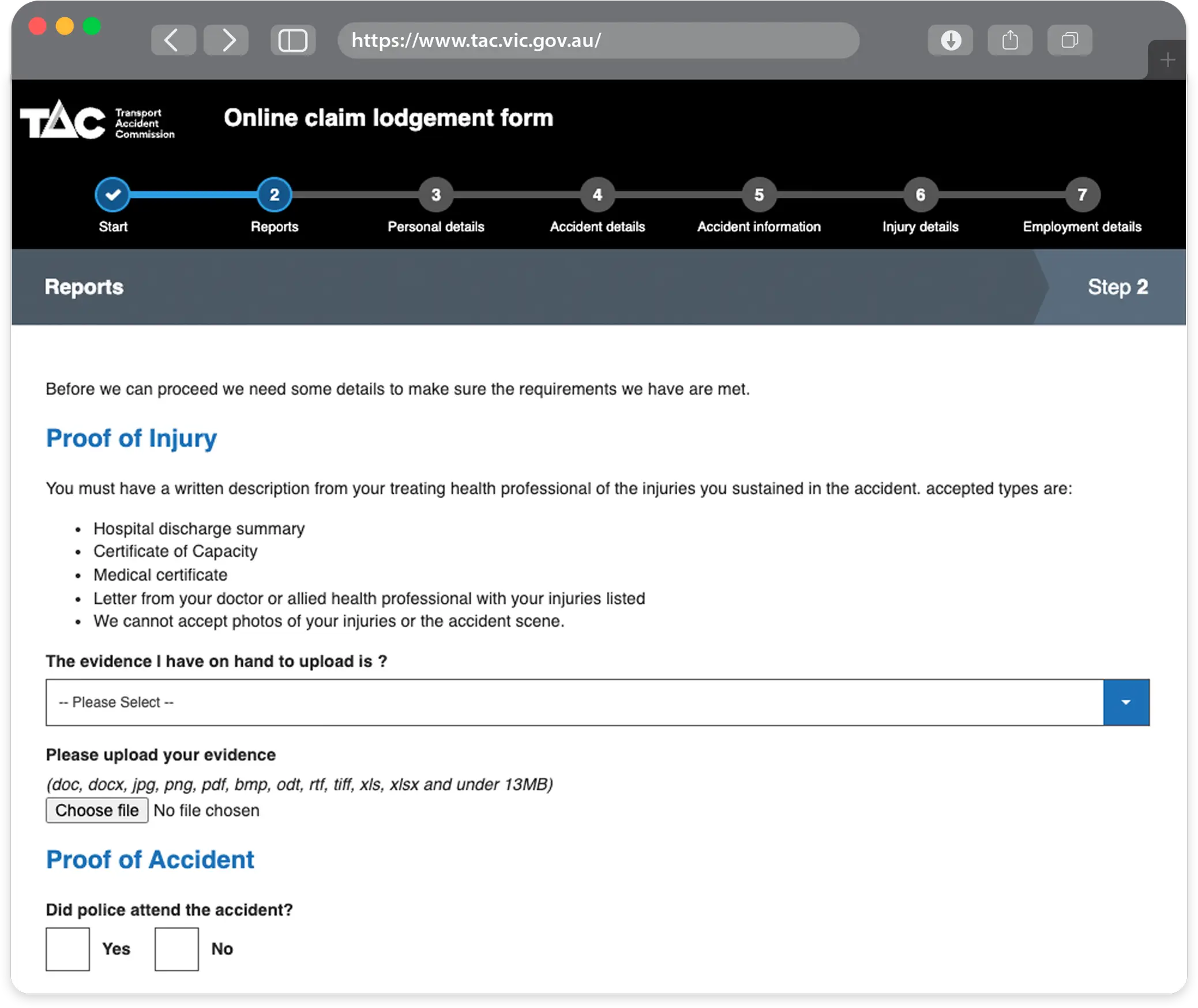Click step 5 Accident information circle
Image resolution: width=1198 pixels, height=1008 pixels.
point(758,195)
